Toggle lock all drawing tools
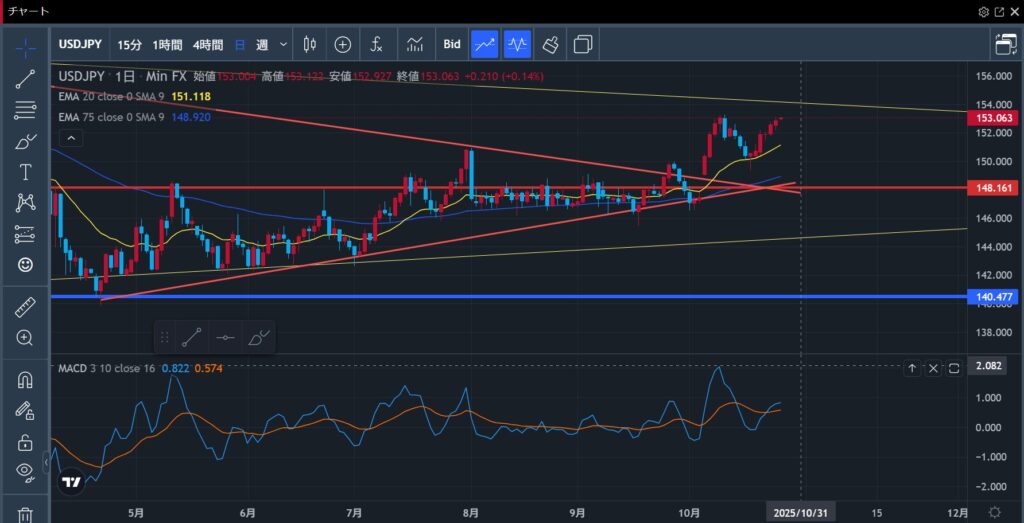Viewport: 1024px width, 523px height. pyautogui.click(x=25, y=441)
